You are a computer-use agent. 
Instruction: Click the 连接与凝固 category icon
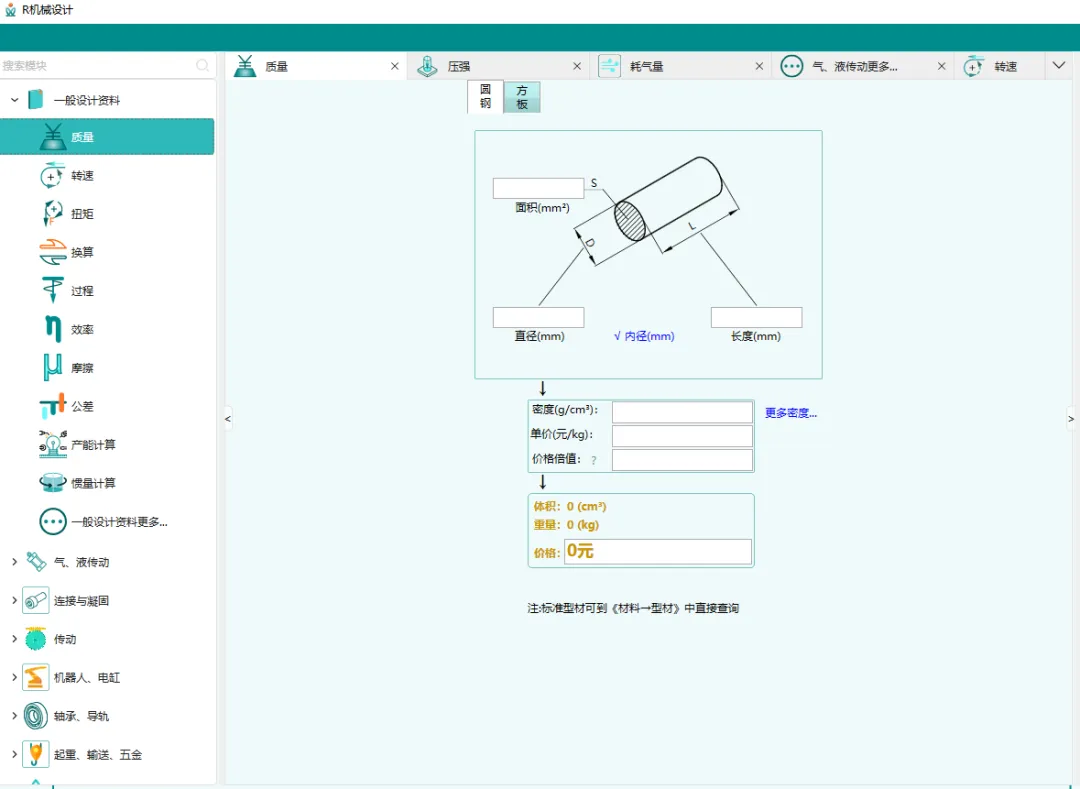[x=36, y=600]
